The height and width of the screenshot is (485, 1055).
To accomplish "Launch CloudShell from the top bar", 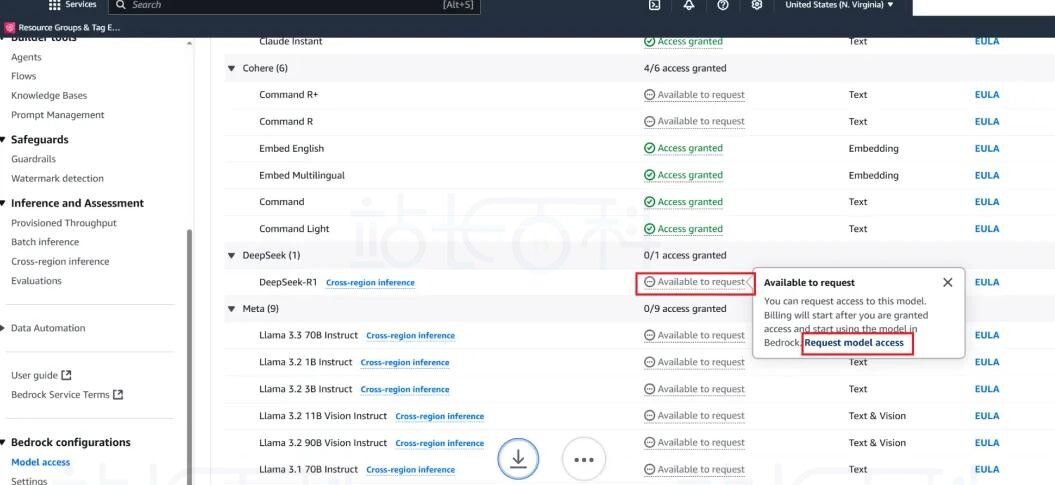I will 654,5.
